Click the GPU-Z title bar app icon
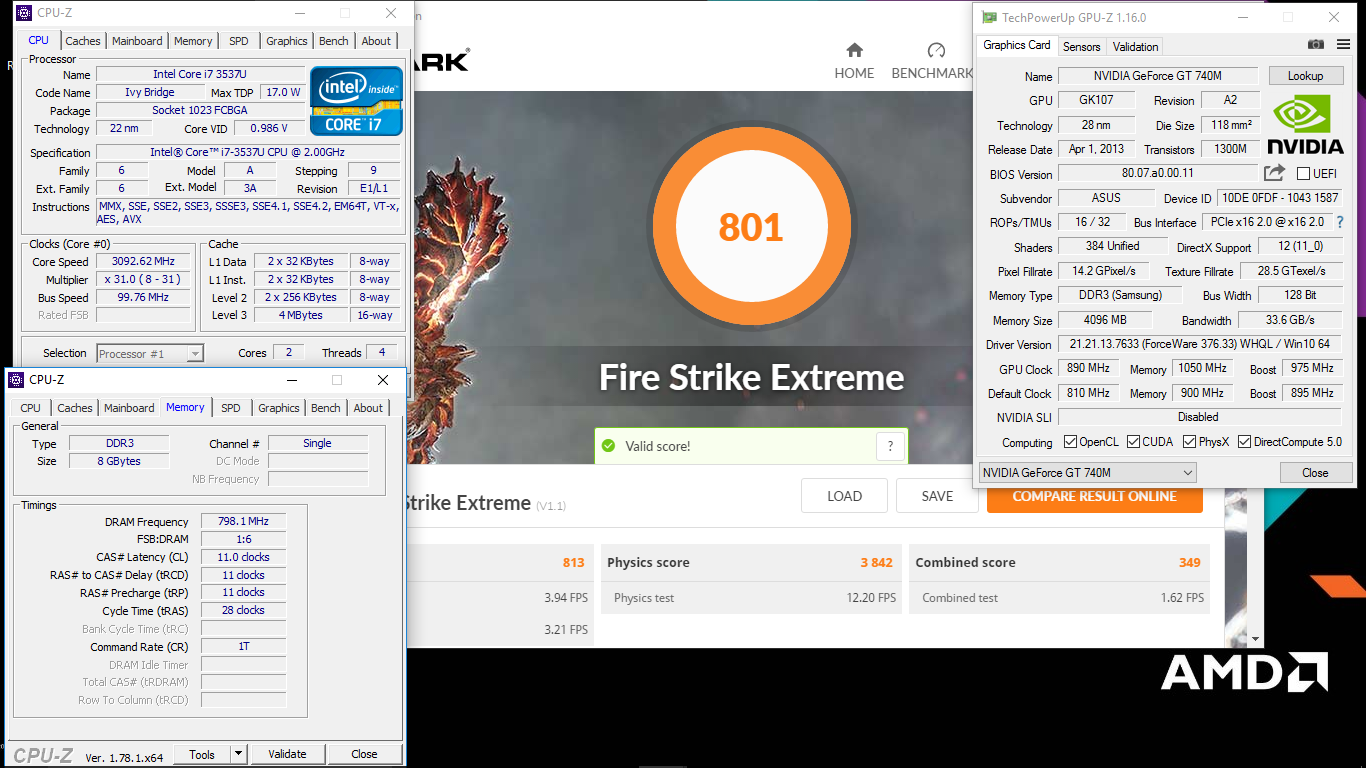The image size is (1366, 768). pyautogui.click(x=989, y=17)
